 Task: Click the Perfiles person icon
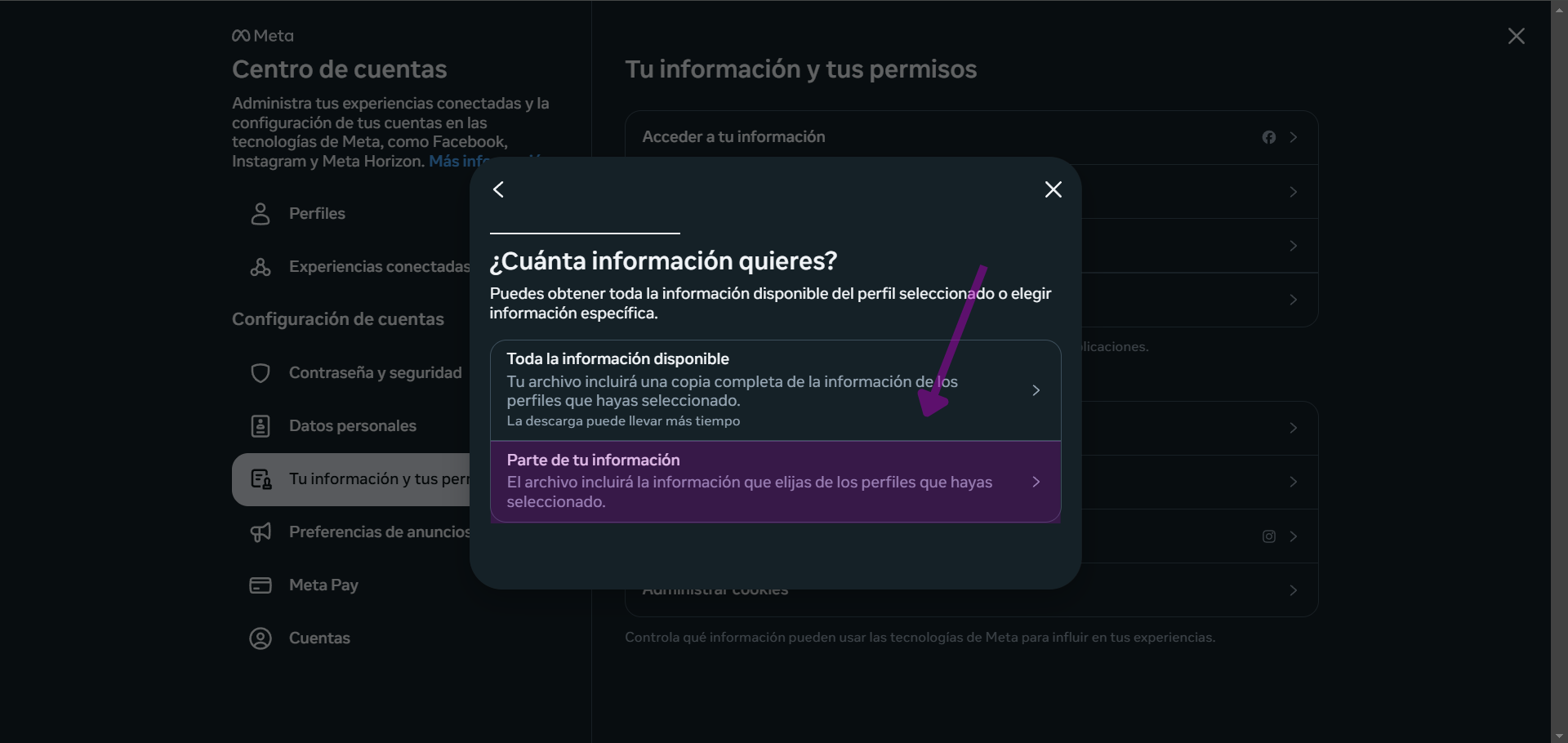point(261,214)
